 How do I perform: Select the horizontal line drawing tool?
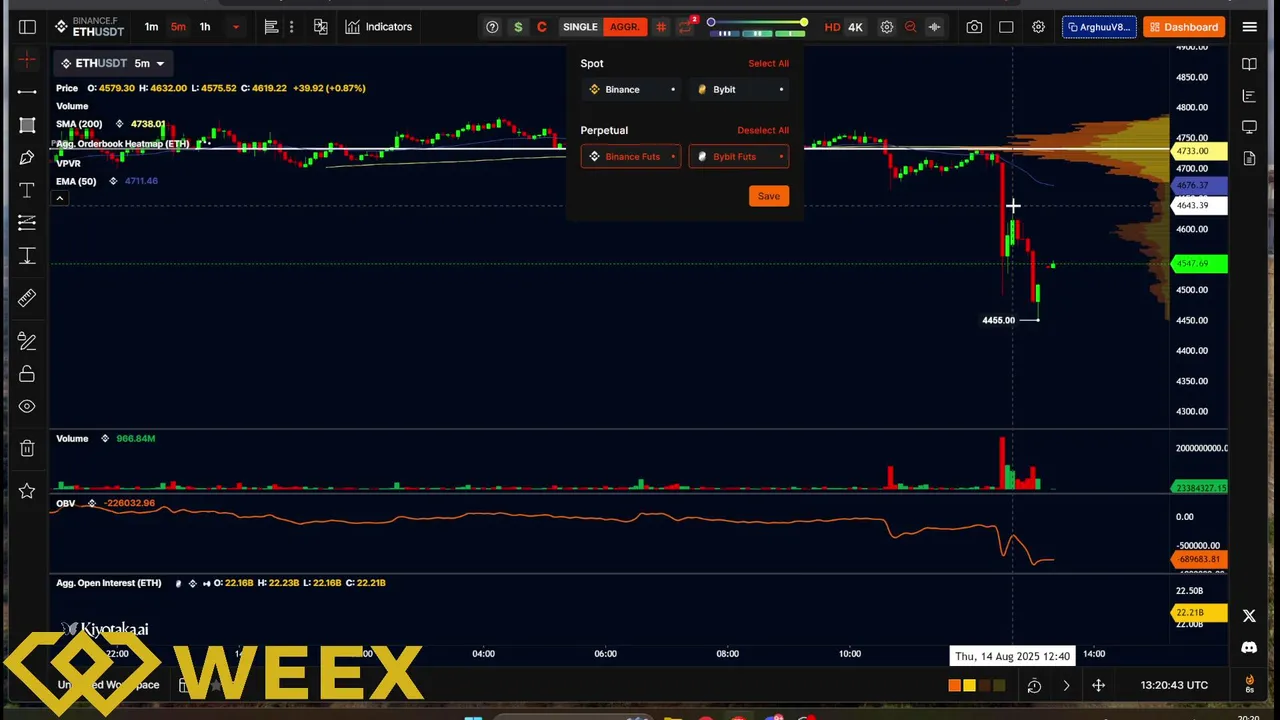[27, 92]
